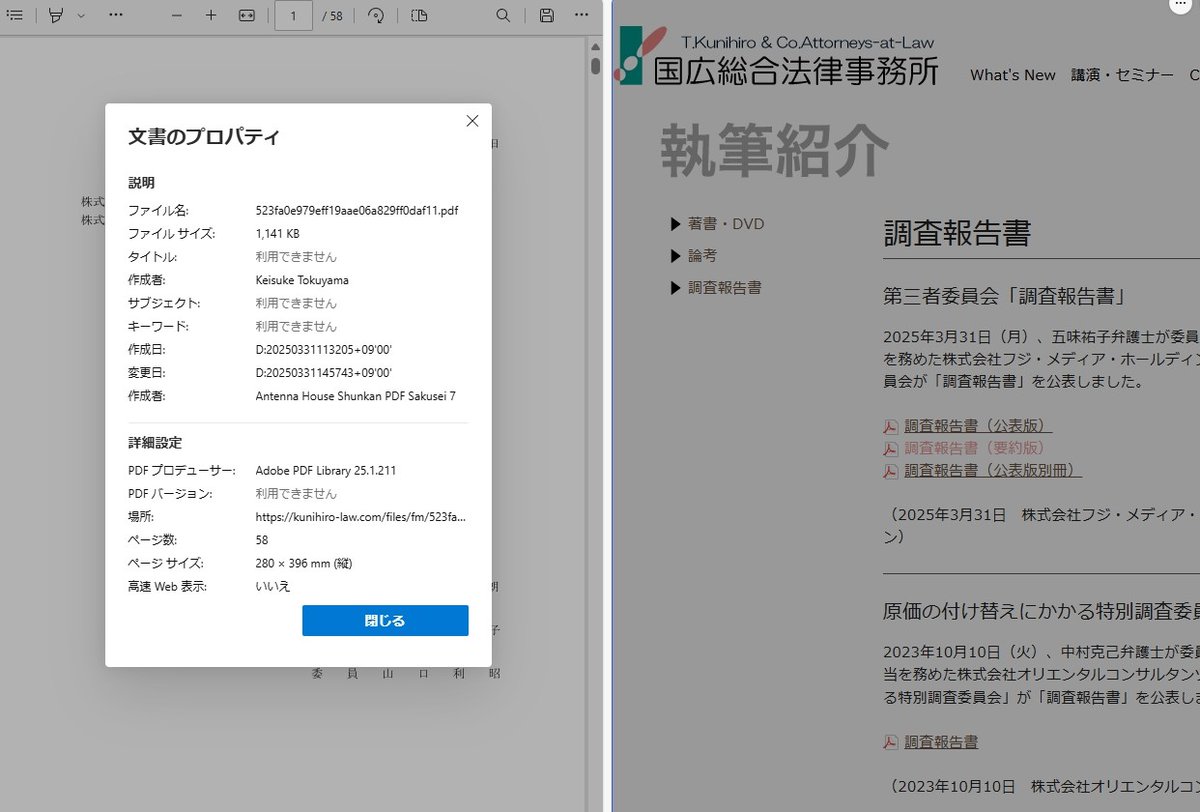The height and width of the screenshot is (812, 1200).
Task: Select the page count value 58
Action: click(x=262, y=540)
